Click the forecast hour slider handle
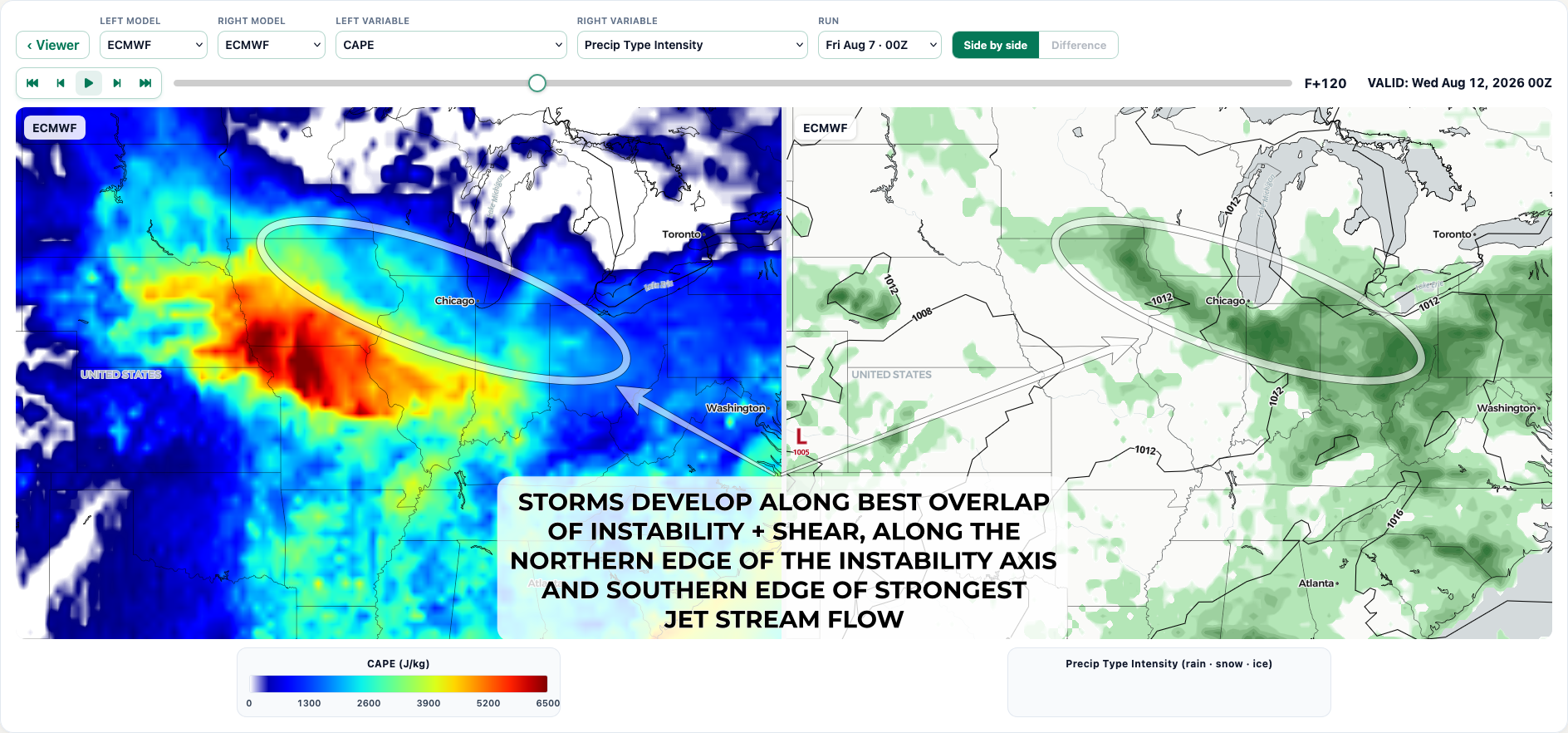 pyautogui.click(x=537, y=83)
